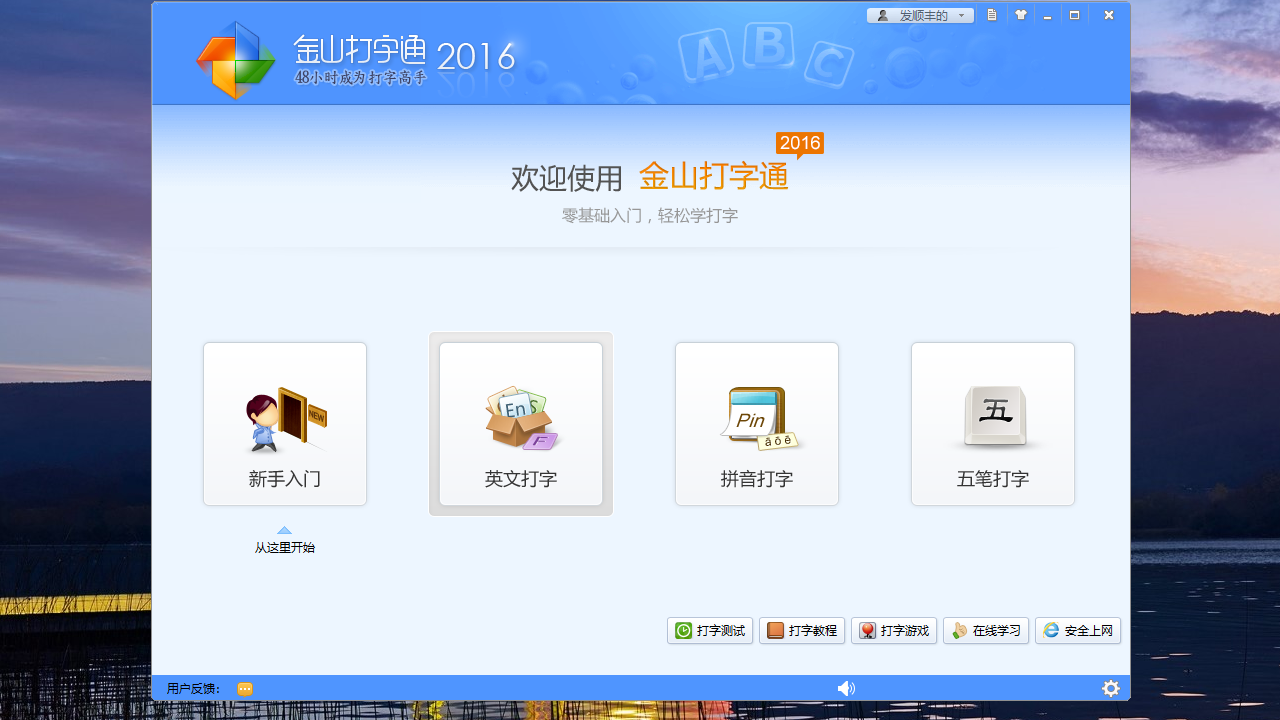Select the 英文打字 cardboard box icon
Image resolution: width=1280 pixels, height=720 pixels.
click(520, 420)
